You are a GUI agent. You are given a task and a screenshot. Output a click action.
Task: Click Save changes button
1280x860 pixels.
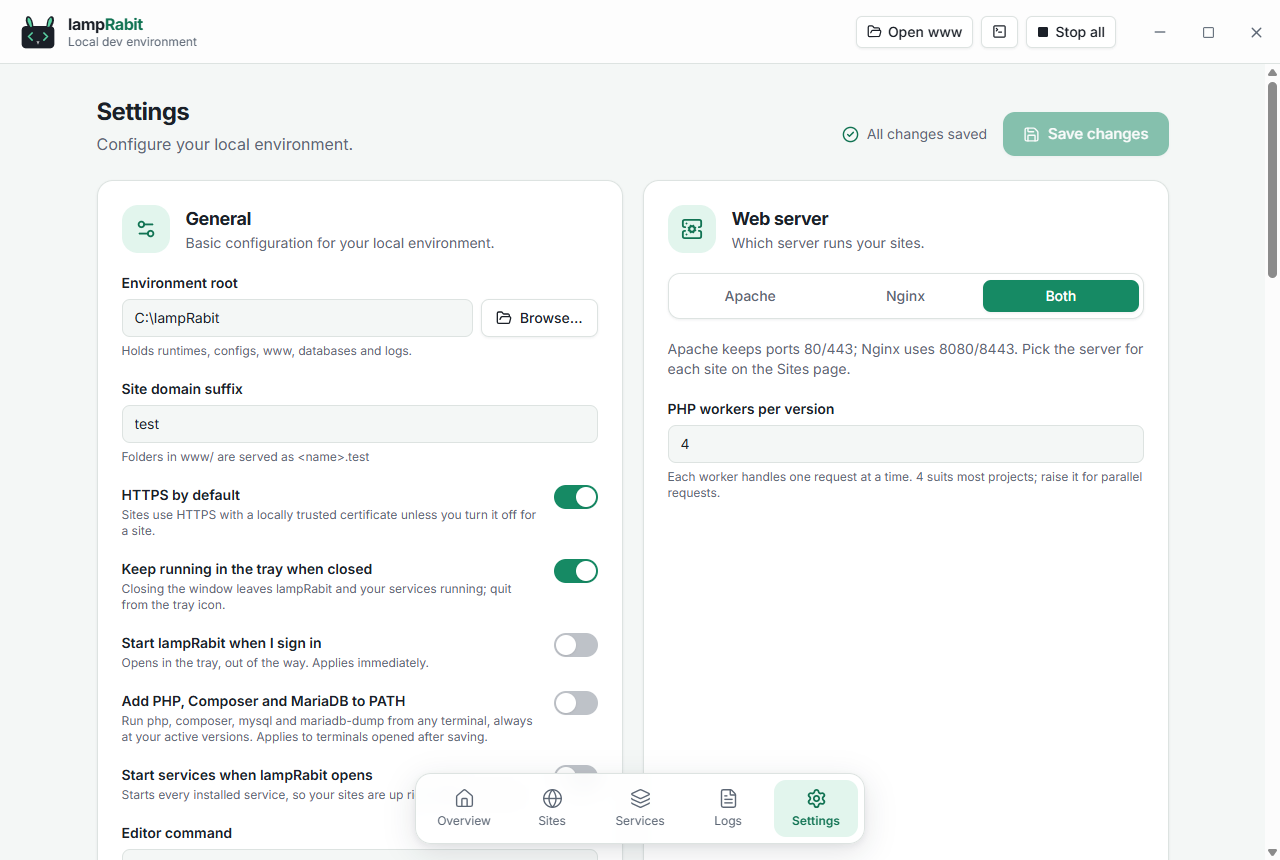click(x=1086, y=134)
